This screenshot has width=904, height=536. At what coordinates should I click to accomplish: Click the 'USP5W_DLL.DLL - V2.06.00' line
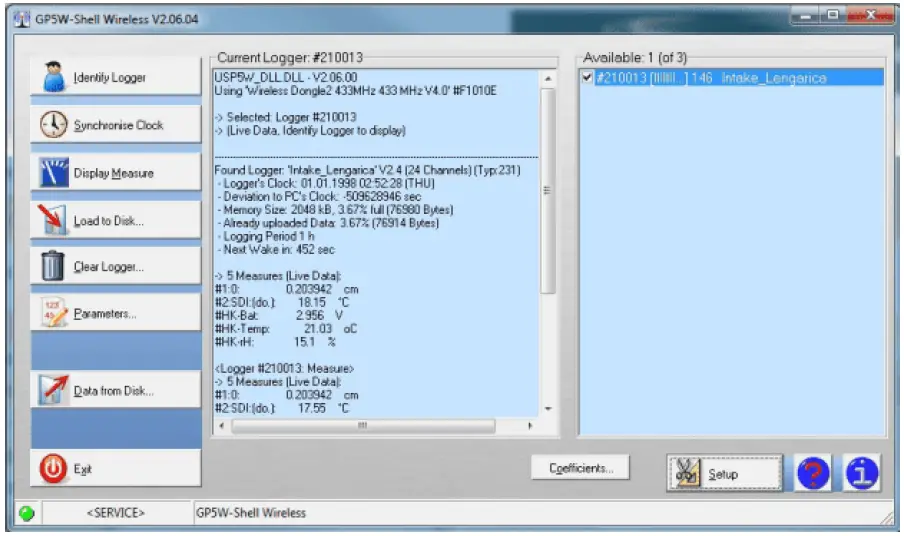tap(286, 77)
